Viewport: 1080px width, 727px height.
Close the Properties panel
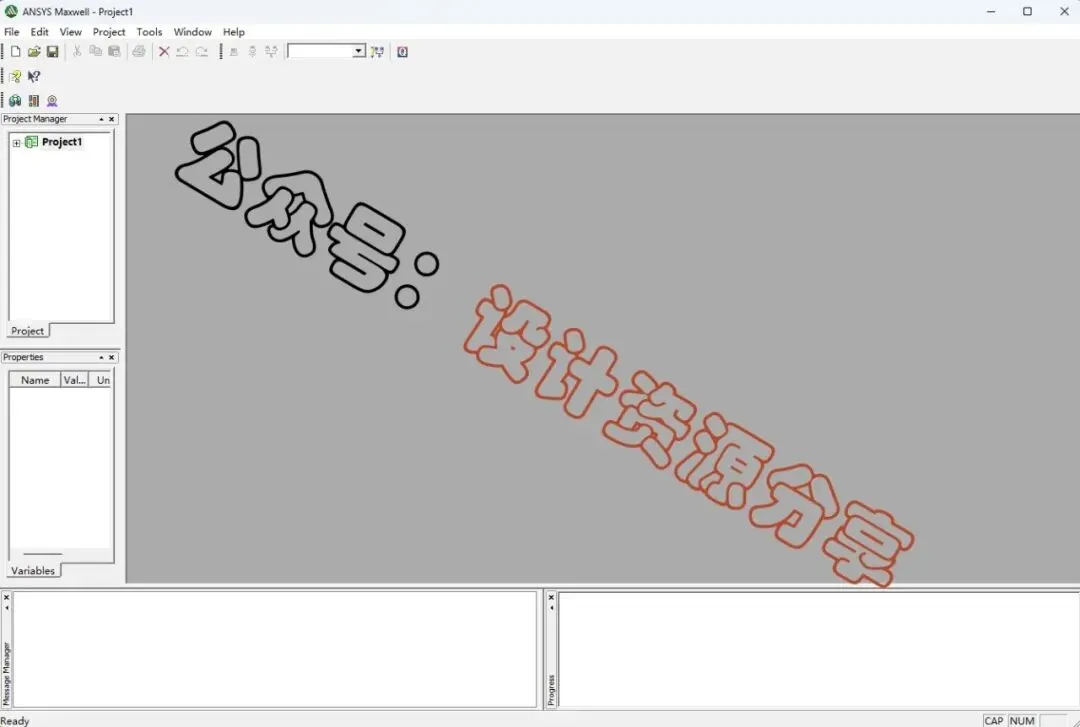pyautogui.click(x=112, y=358)
